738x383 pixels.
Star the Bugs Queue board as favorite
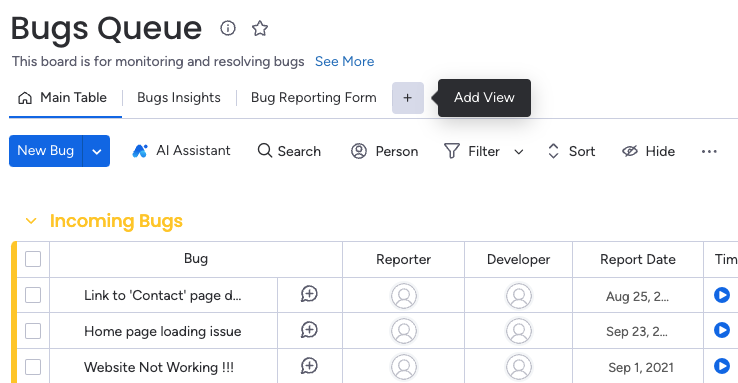[x=260, y=28]
